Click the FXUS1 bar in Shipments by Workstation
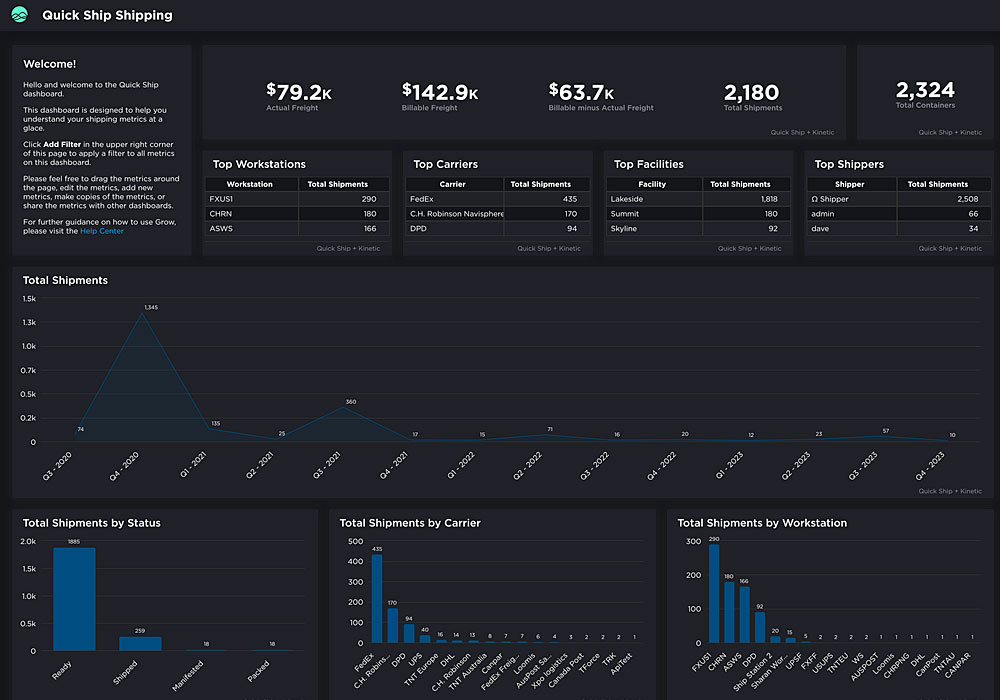 click(714, 593)
